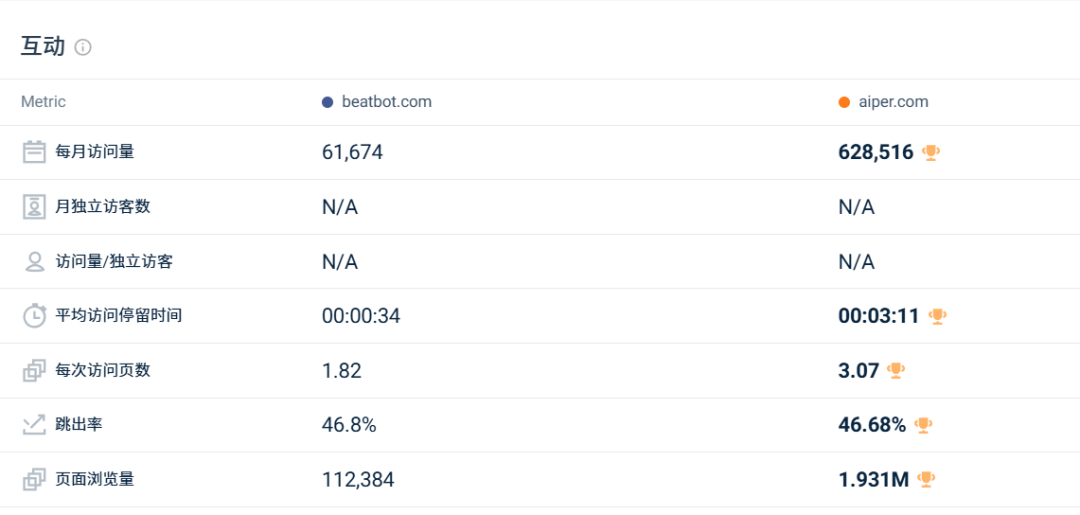The image size is (1080, 515).
Task: Click the 月独立访客数 portrait icon
Action: point(35,207)
